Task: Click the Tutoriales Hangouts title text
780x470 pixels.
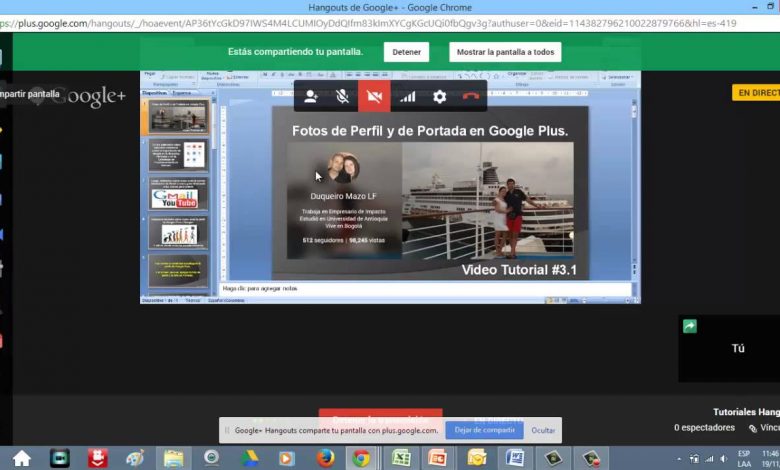Action: pyautogui.click(x=746, y=412)
